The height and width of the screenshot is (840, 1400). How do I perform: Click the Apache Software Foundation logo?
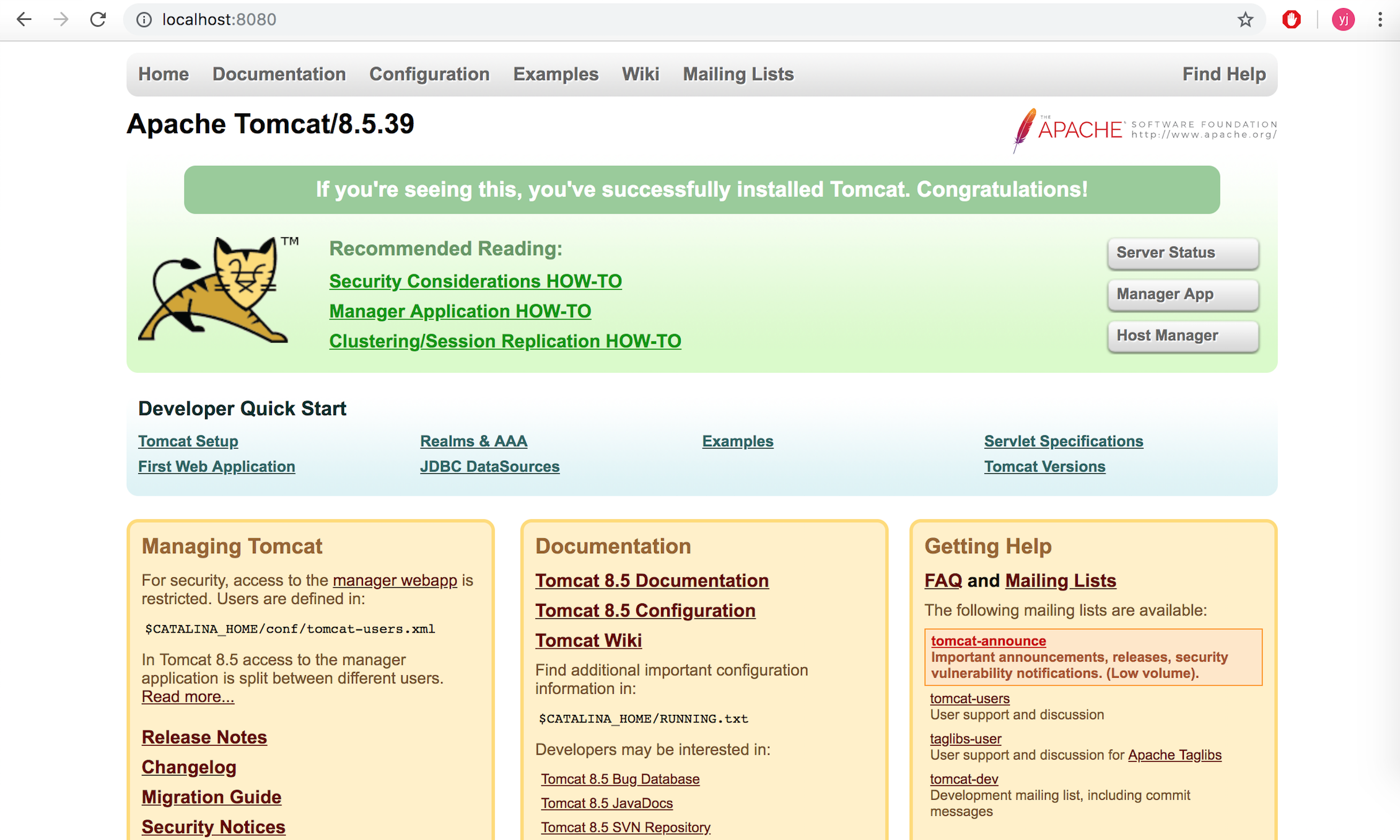click(x=1145, y=129)
